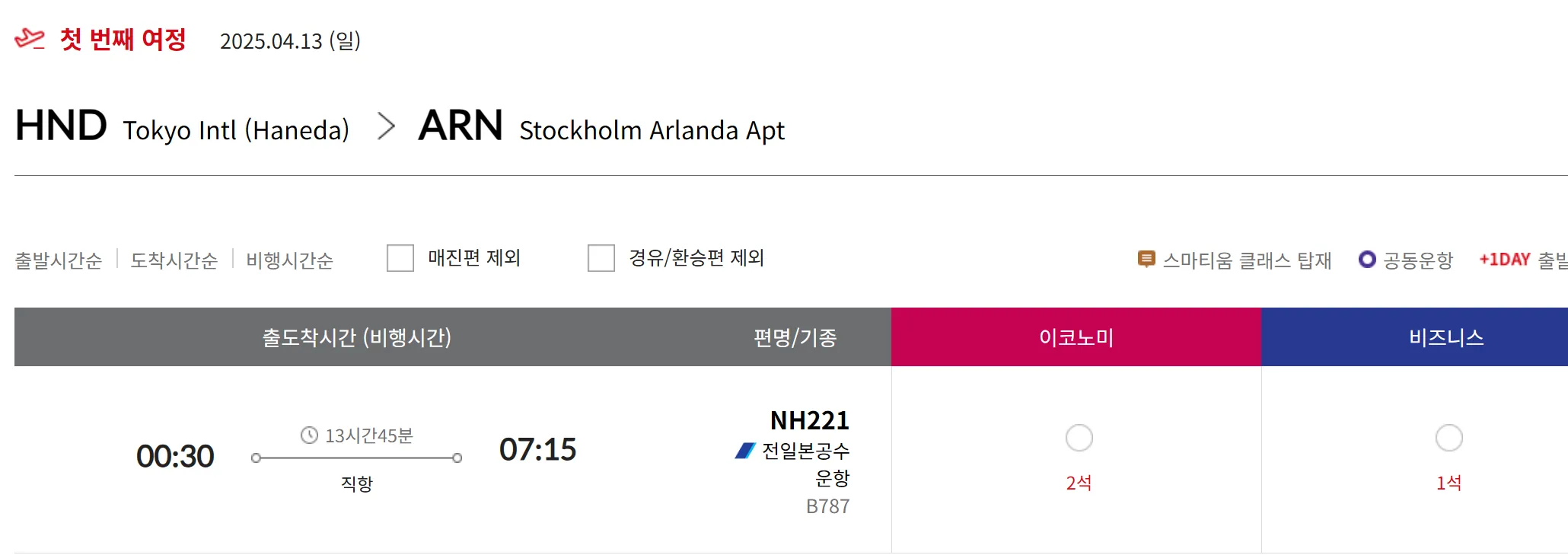Click the 이코노미 column header
Viewport: 1568px width, 555px height.
point(1076,337)
